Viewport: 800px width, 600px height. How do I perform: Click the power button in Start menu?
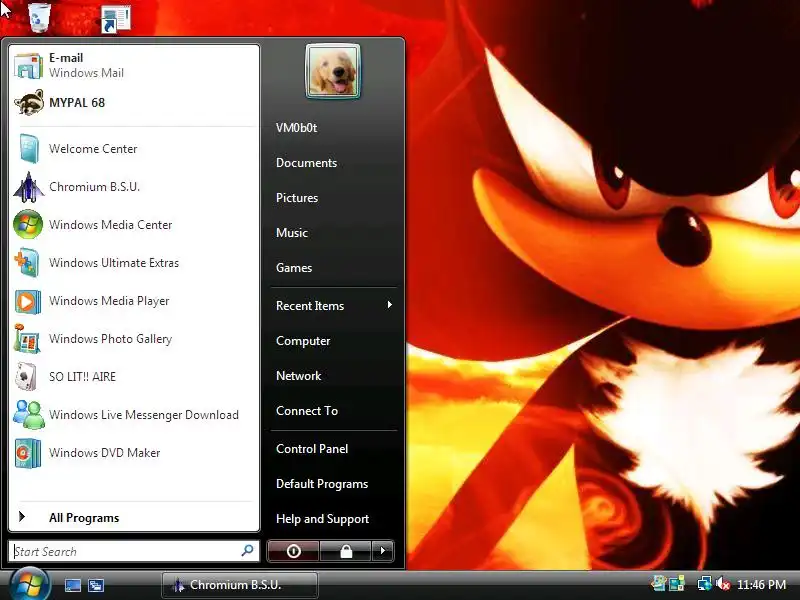[293, 551]
